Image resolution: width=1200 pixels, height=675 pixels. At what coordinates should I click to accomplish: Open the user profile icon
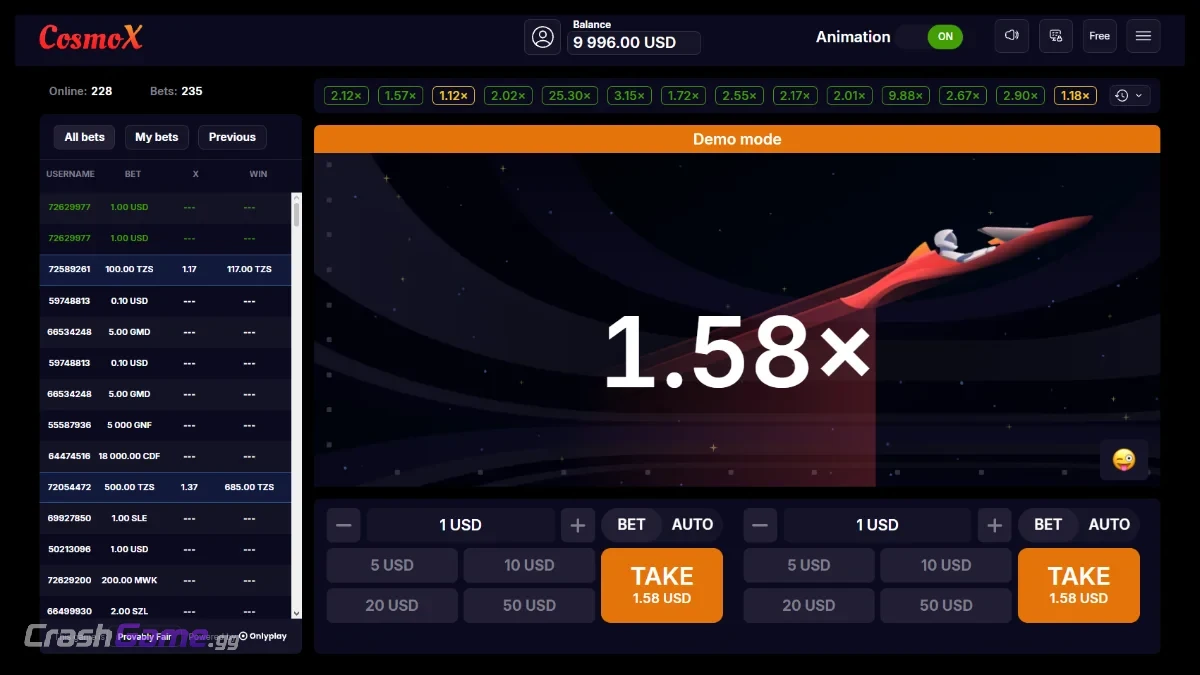(543, 37)
